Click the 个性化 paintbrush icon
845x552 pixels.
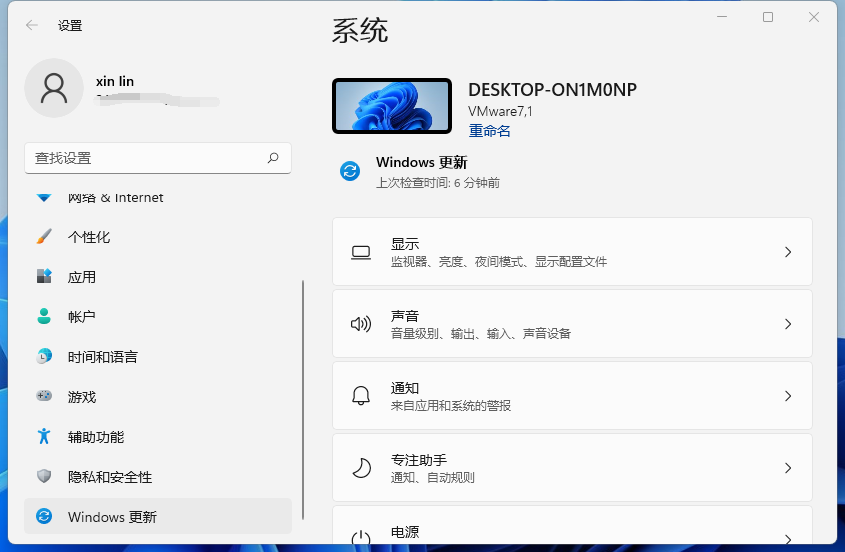click(44, 237)
